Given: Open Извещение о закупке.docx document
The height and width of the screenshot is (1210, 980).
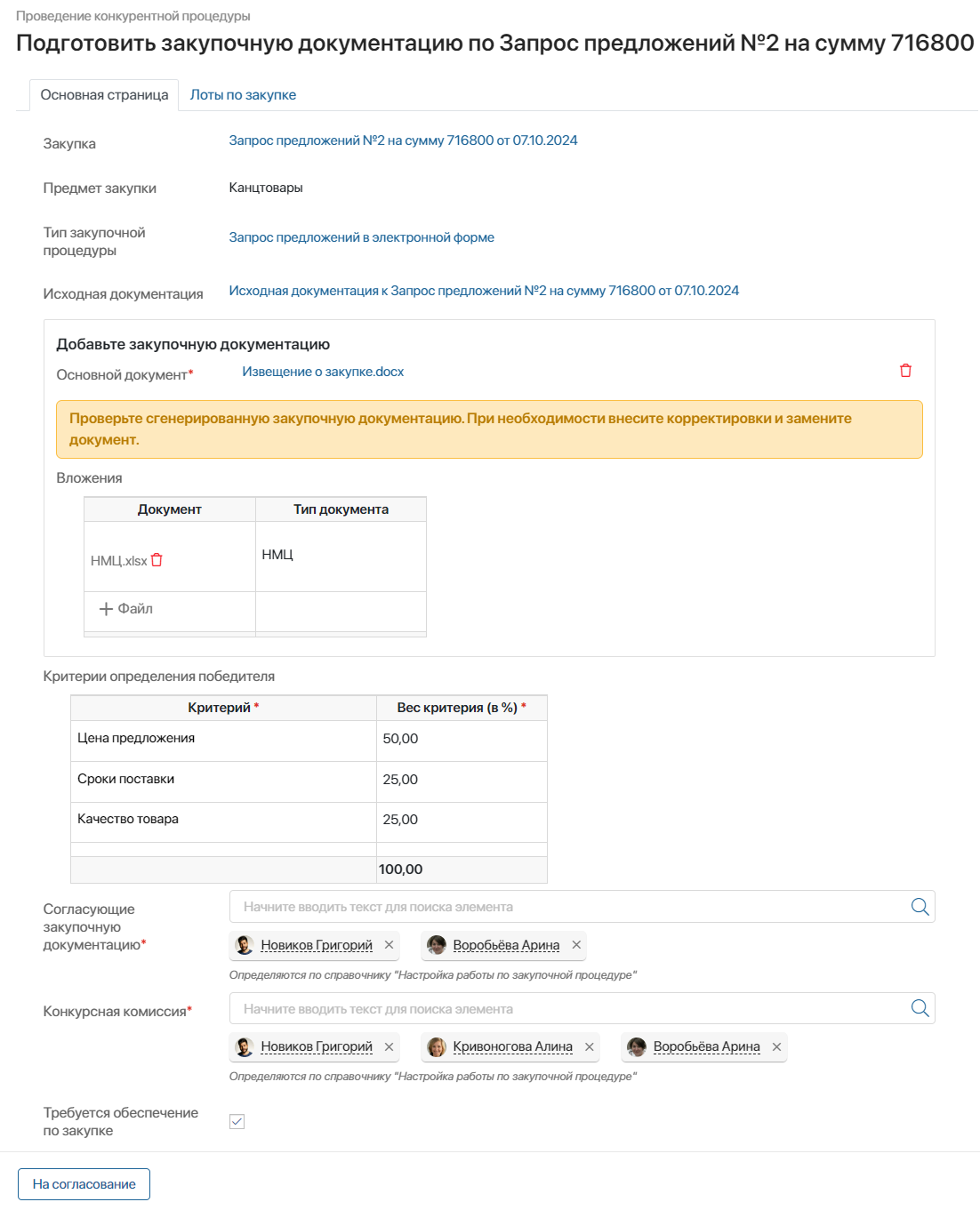Looking at the screenshot, I should point(322,371).
